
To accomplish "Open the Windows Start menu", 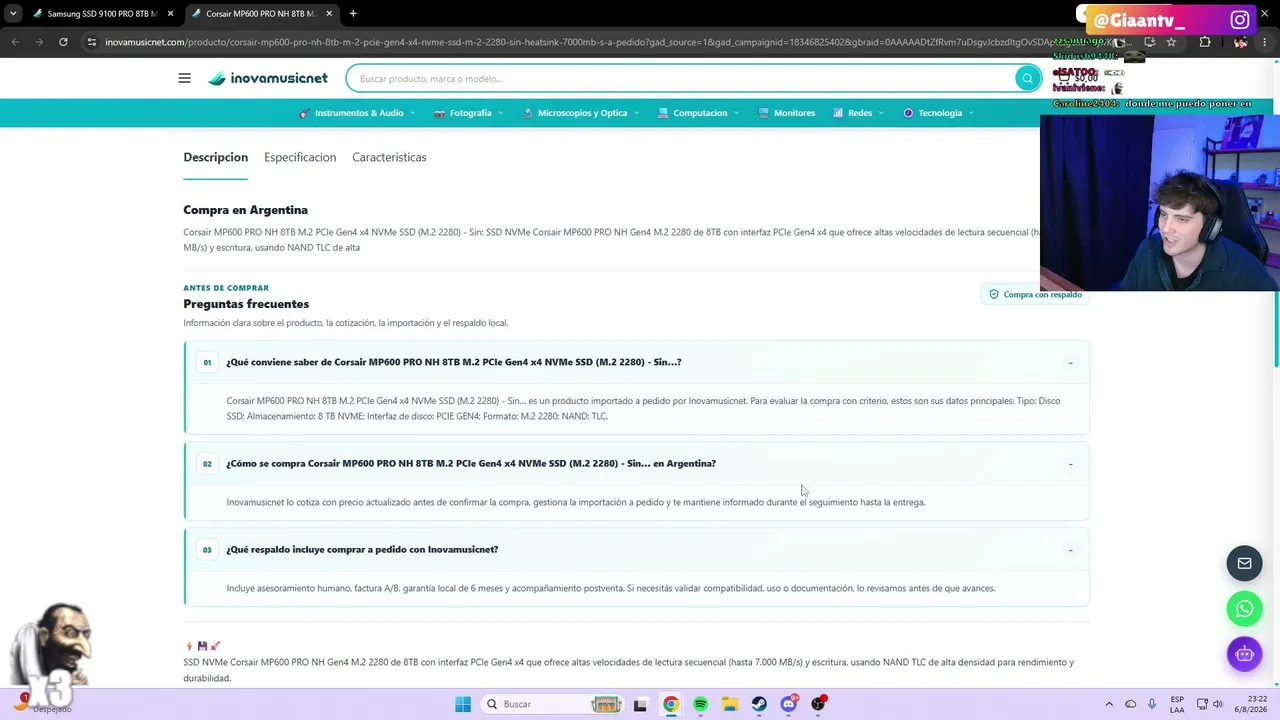I will [x=463, y=704].
